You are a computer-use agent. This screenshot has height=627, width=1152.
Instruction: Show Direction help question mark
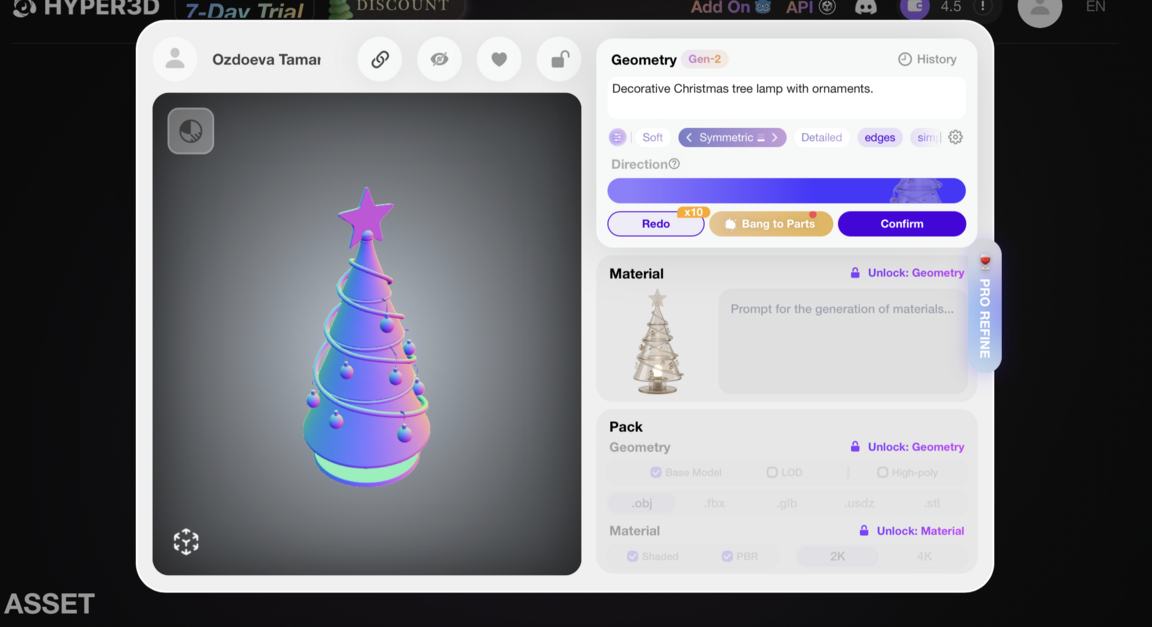pyautogui.click(x=674, y=164)
